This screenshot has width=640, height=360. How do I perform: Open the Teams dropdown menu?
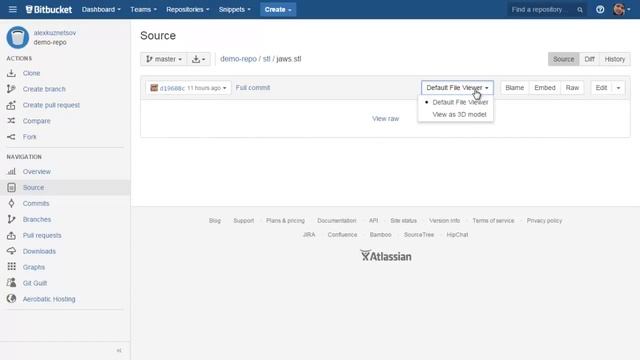[143, 9]
